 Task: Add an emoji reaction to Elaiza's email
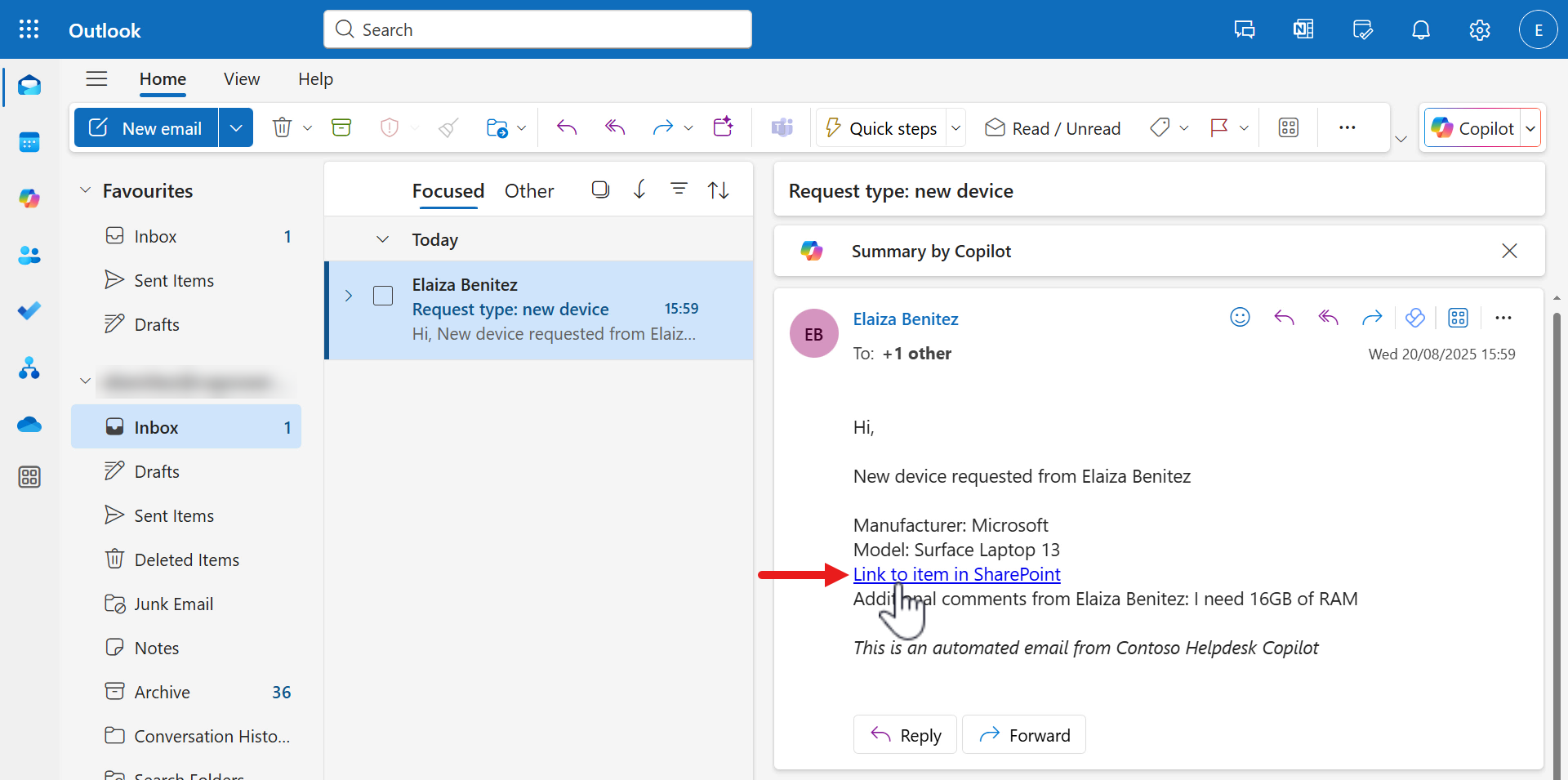tap(1240, 318)
